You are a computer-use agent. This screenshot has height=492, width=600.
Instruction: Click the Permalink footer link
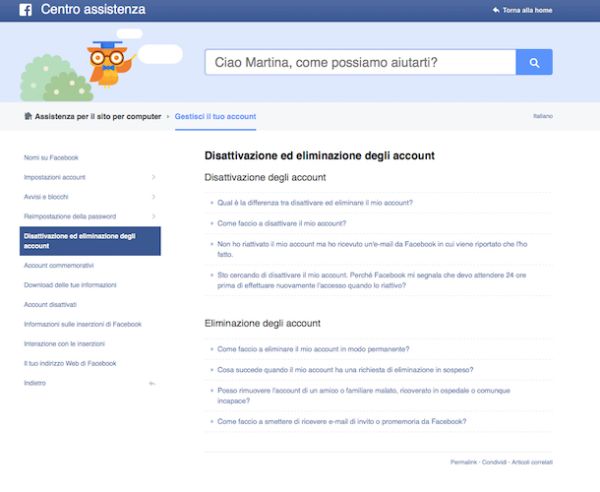[464, 462]
